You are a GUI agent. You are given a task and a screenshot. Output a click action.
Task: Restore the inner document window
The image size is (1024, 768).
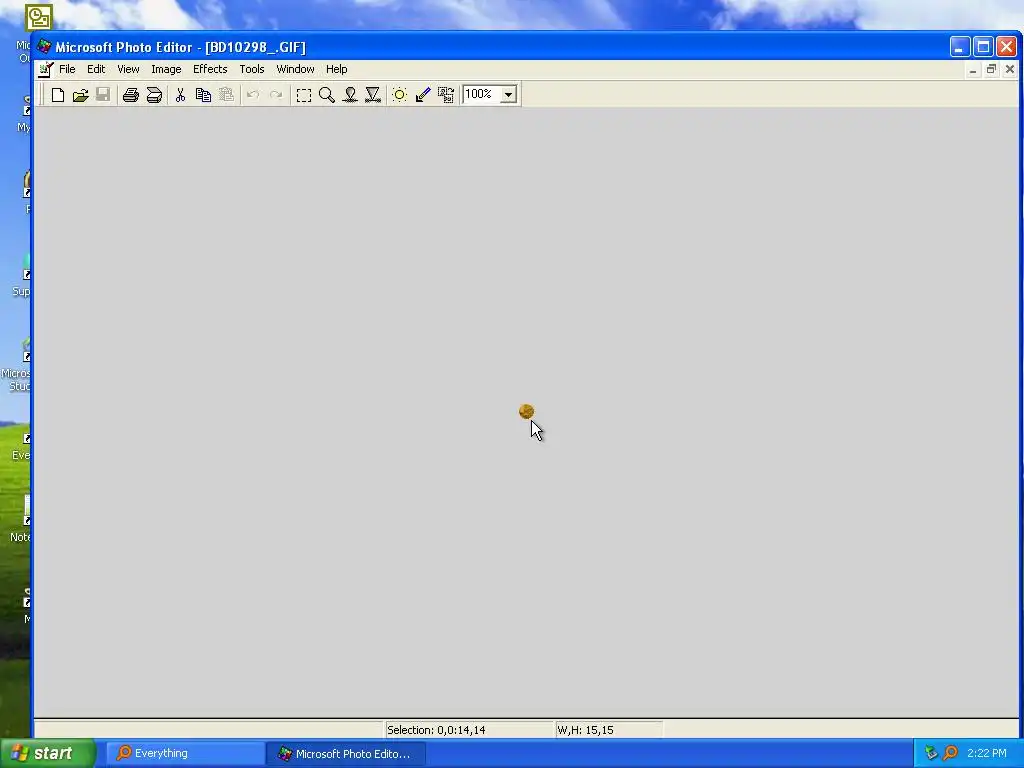click(x=991, y=69)
